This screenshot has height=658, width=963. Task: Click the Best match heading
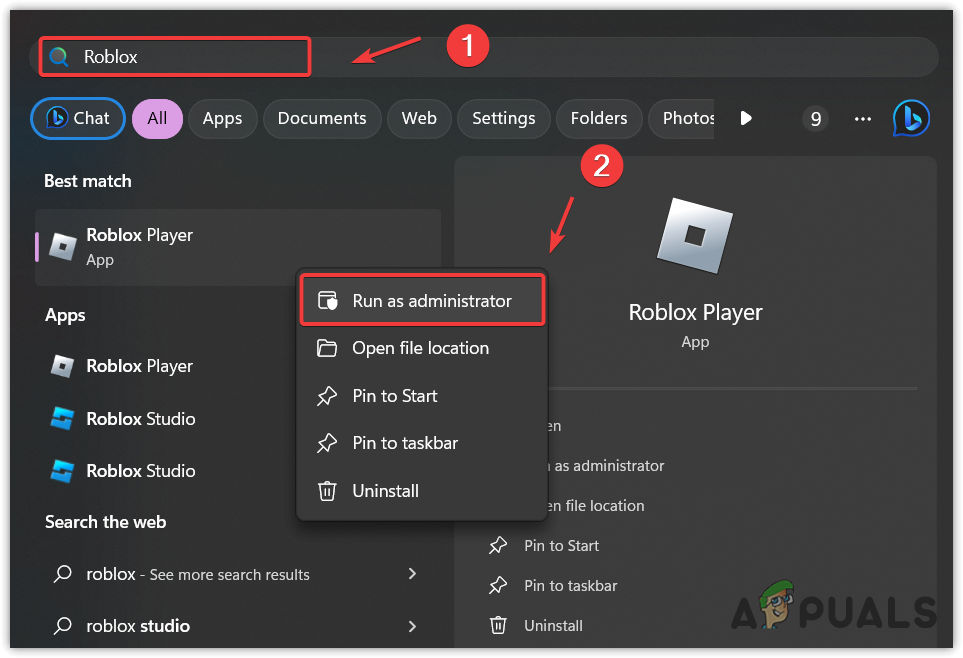[x=88, y=181]
